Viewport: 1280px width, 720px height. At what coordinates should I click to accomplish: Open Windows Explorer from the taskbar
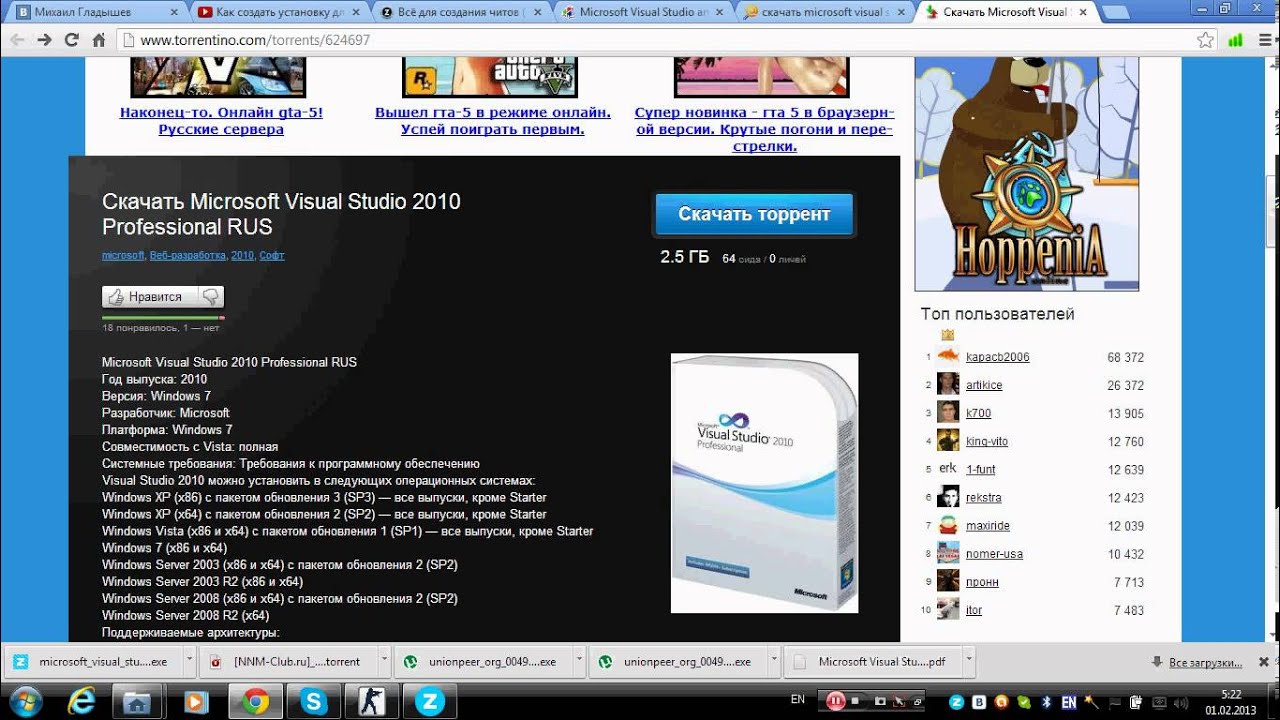tap(138, 701)
